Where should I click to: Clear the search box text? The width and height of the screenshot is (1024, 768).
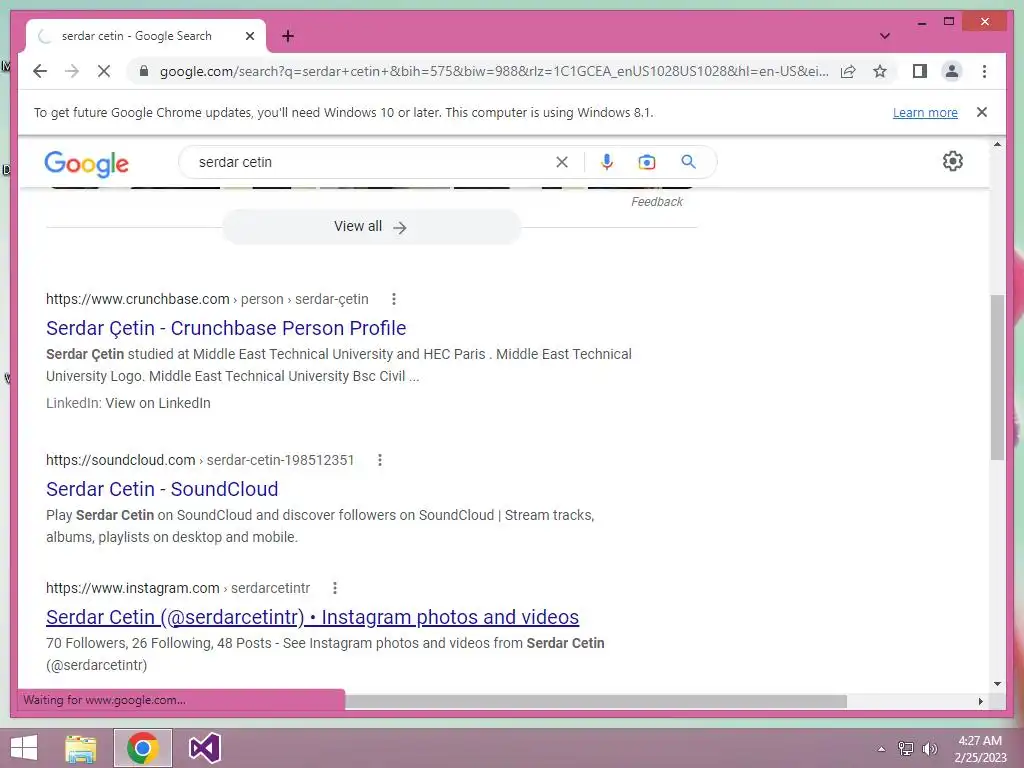(x=562, y=162)
